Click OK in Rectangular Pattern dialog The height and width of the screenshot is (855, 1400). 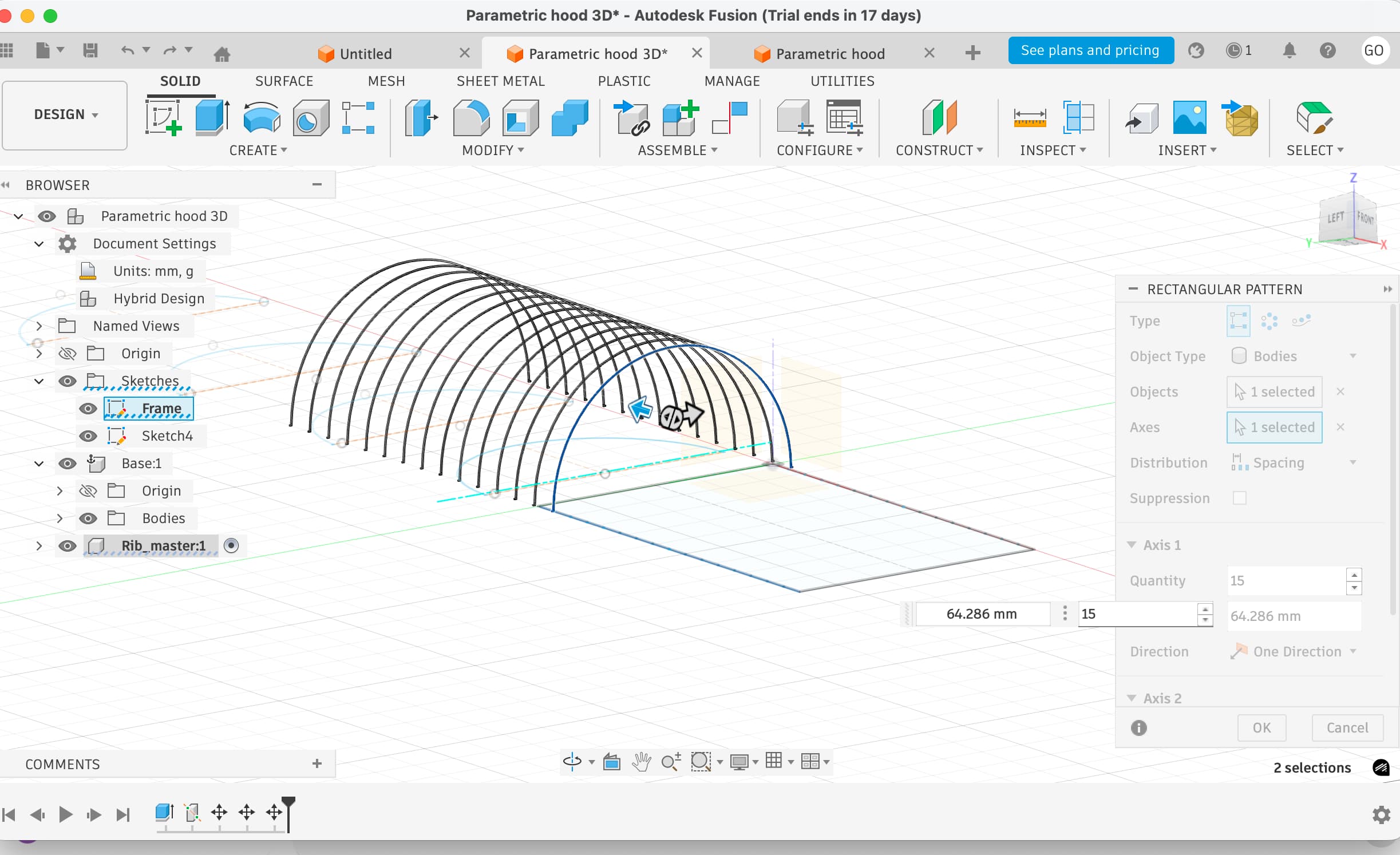[x=1261, y=727]
